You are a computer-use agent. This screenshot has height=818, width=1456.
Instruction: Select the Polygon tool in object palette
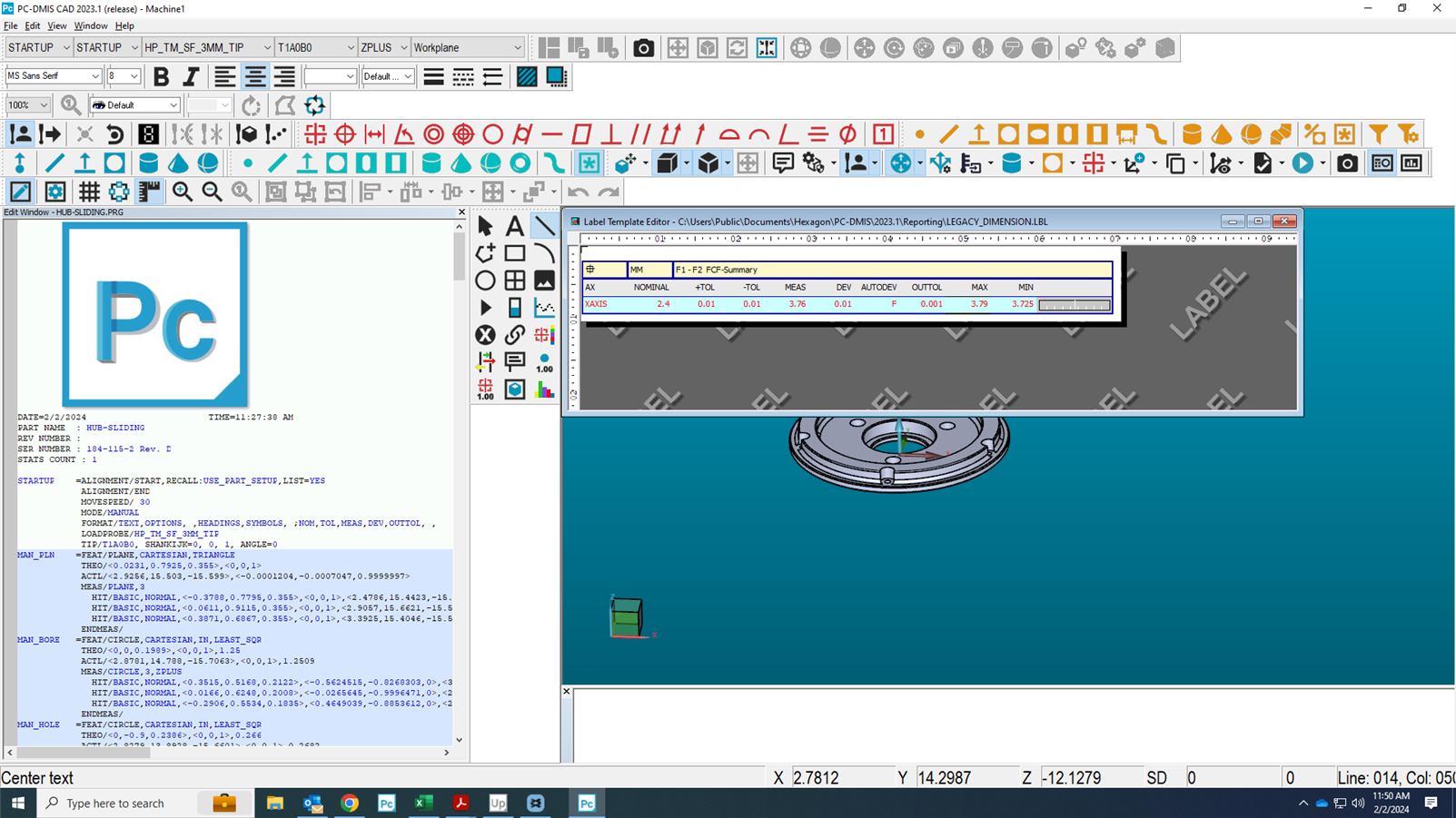point(485,253)
